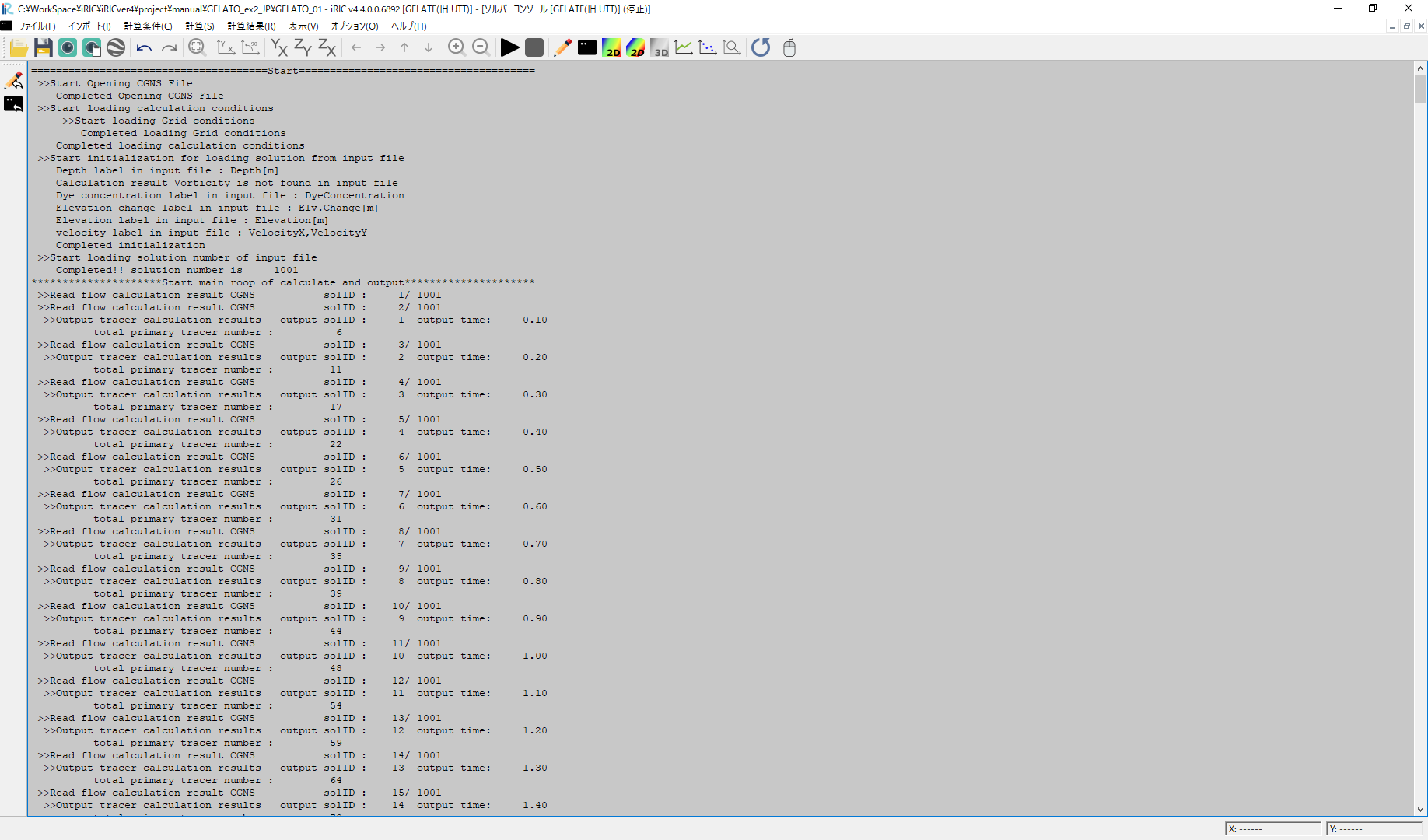1428x840 pixels.
Task: Open the ファイル(F) menu
Action: pos(37,26)
